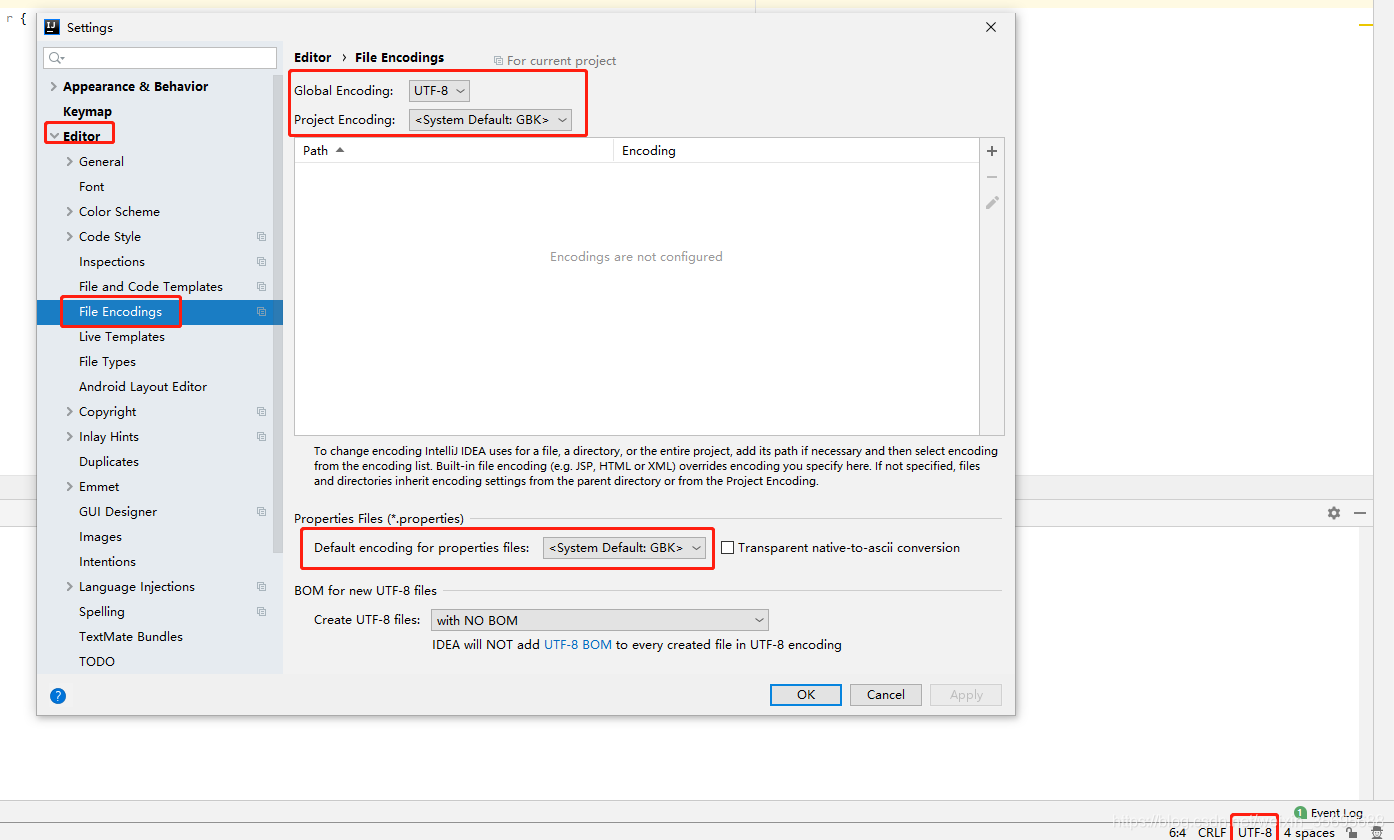Screen dimensions: 1394x840
Task: Click the OK button
Action: click(x=806, y=695)
